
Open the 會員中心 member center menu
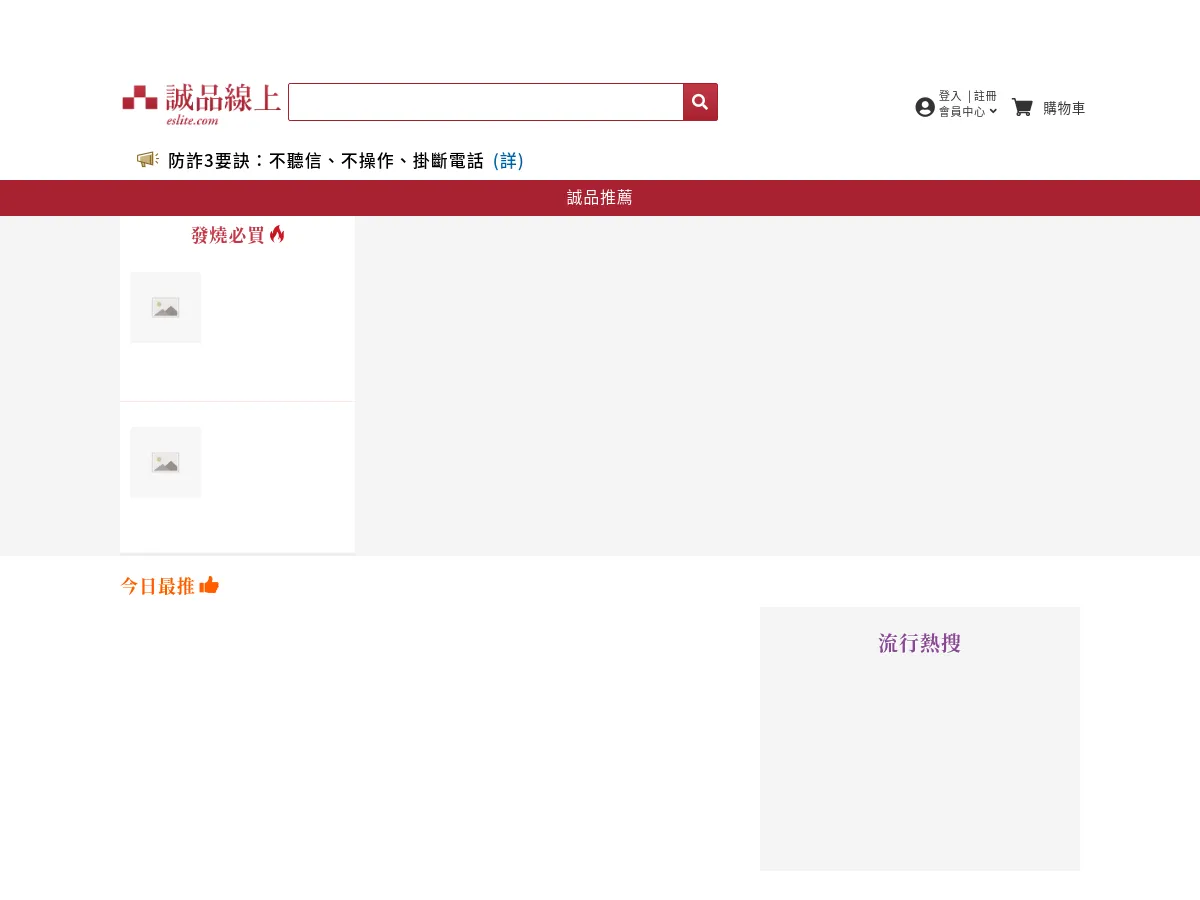click(x=962, y=111)
